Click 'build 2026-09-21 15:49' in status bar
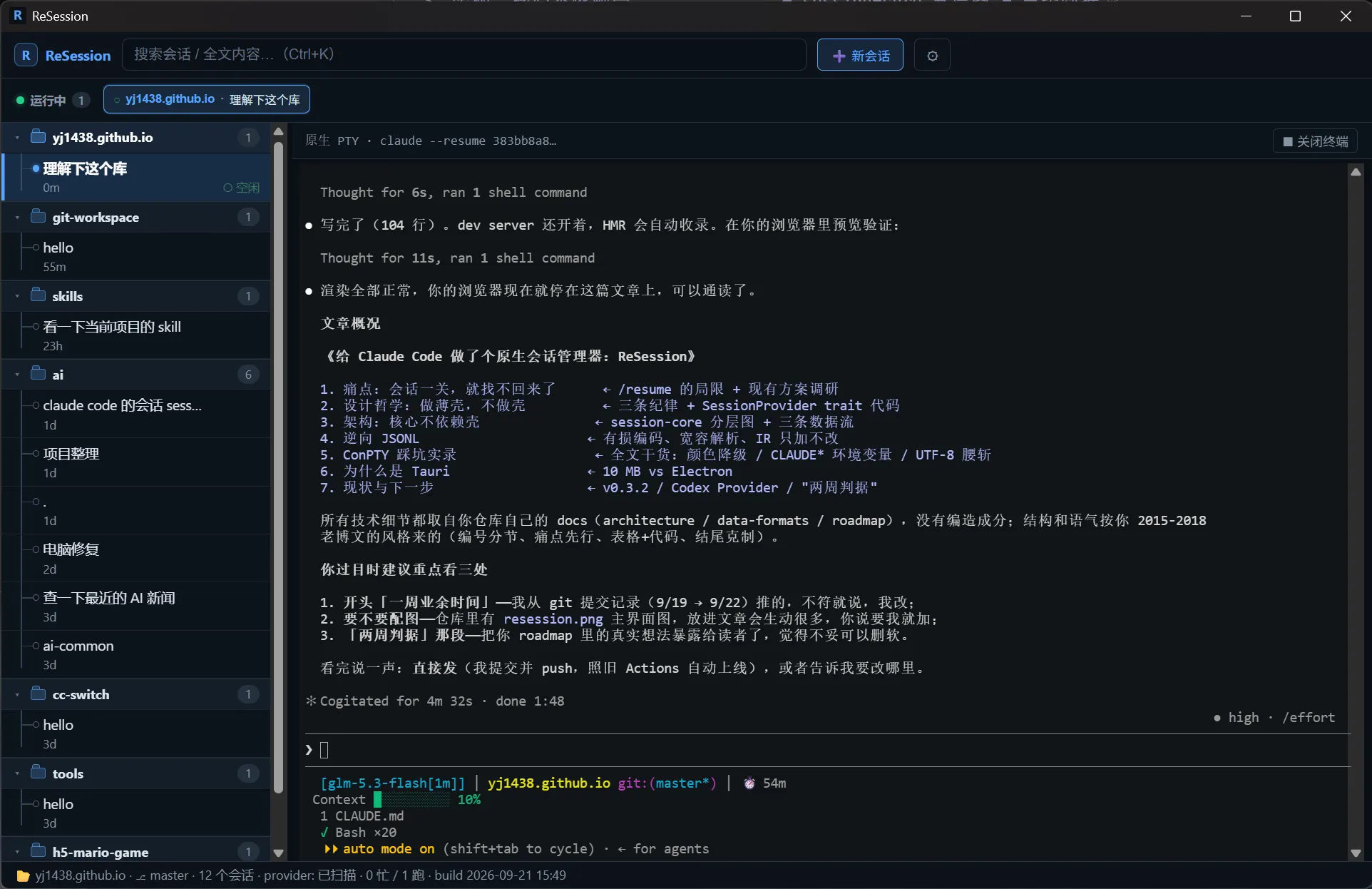The height and width of the screenshot is (889, 1372). 500,875
